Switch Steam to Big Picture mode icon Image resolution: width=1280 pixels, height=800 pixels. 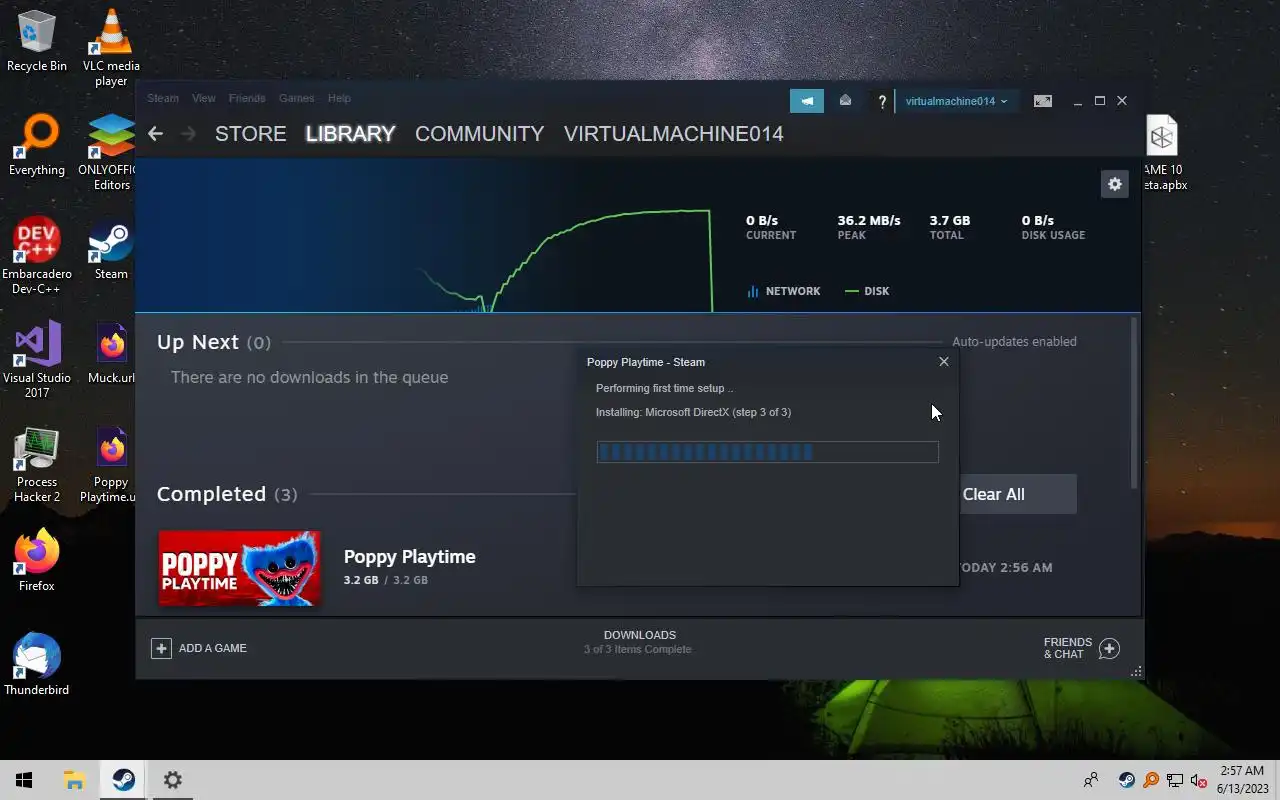pos(1043,101)
